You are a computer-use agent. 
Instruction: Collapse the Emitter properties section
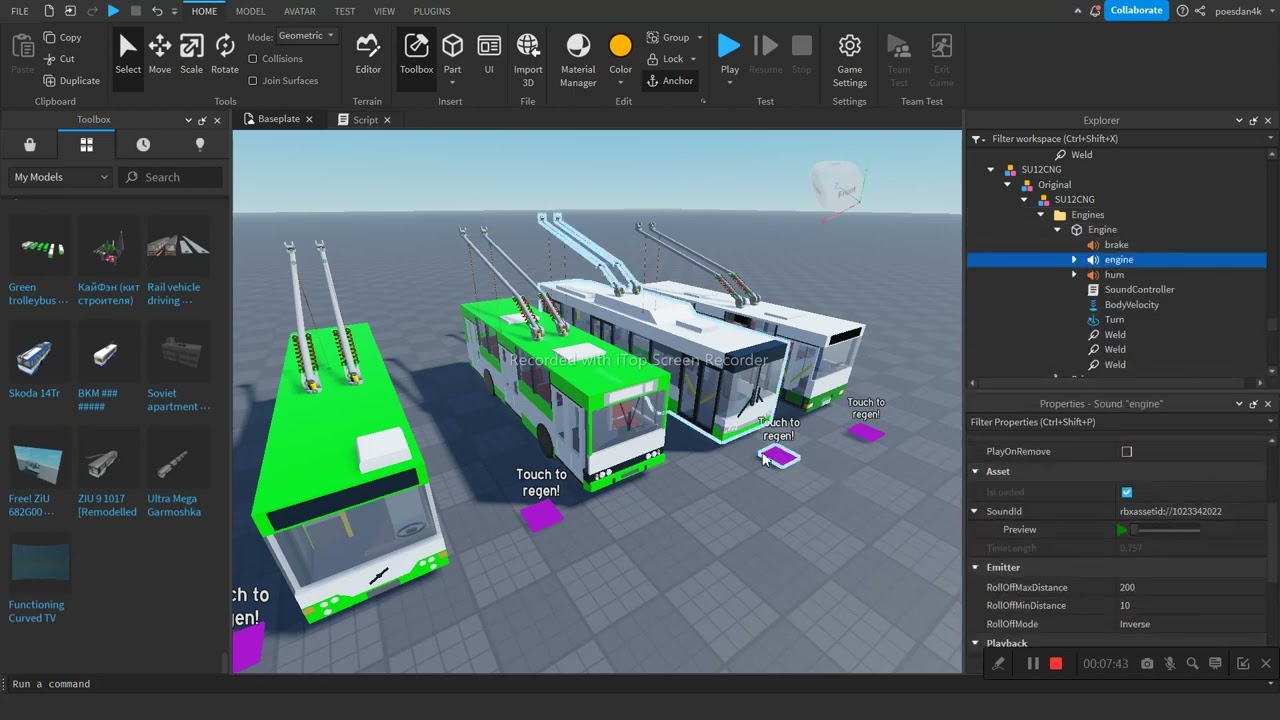(x=975, y=568)
